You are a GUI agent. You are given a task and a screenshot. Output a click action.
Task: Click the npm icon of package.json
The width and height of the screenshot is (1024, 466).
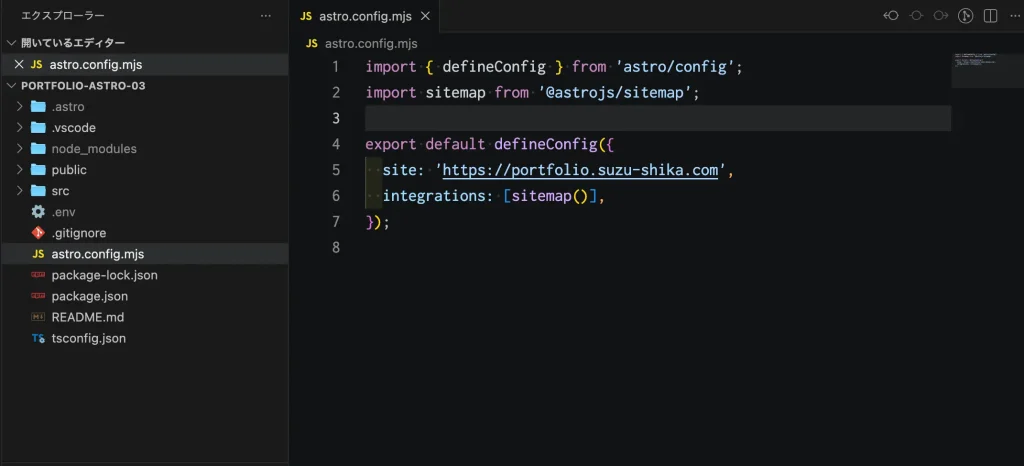pos(38,296)
